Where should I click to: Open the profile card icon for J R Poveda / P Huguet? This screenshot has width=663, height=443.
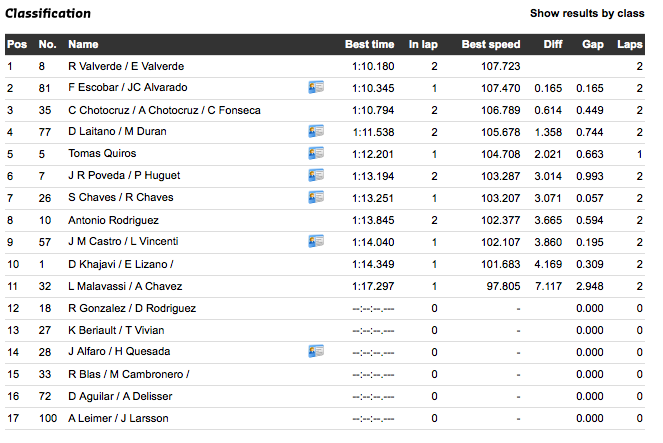pos(315,176)
